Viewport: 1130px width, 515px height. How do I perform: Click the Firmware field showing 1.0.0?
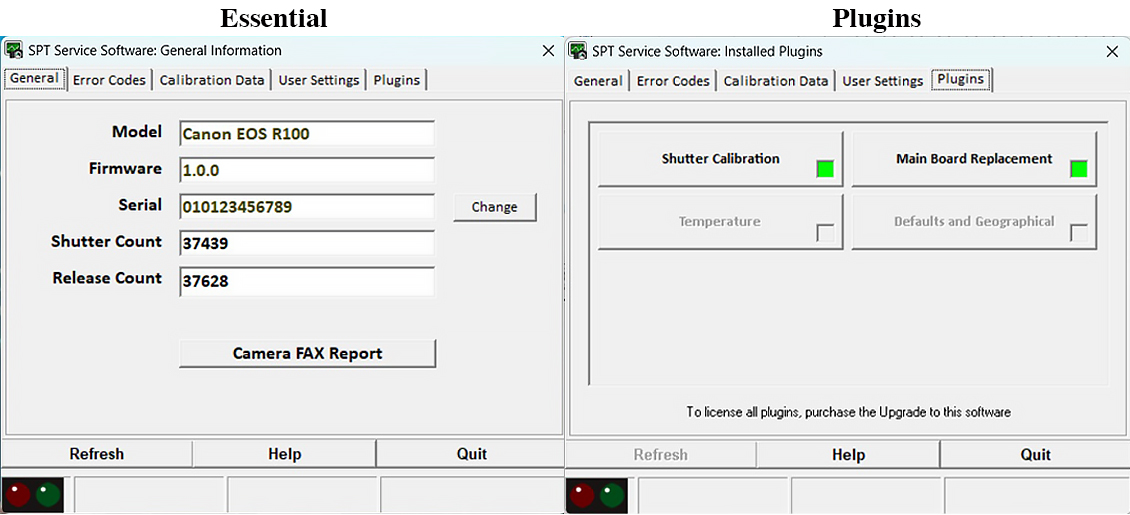(x=307, y=170)
